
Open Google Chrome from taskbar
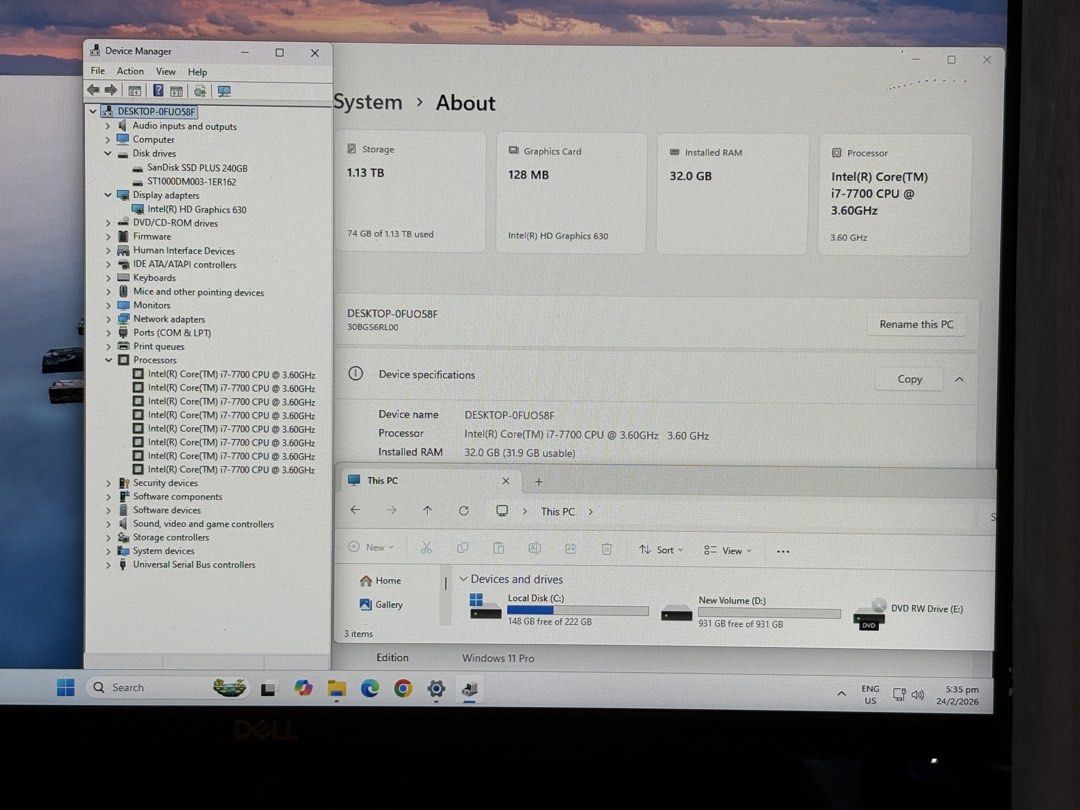403,688
